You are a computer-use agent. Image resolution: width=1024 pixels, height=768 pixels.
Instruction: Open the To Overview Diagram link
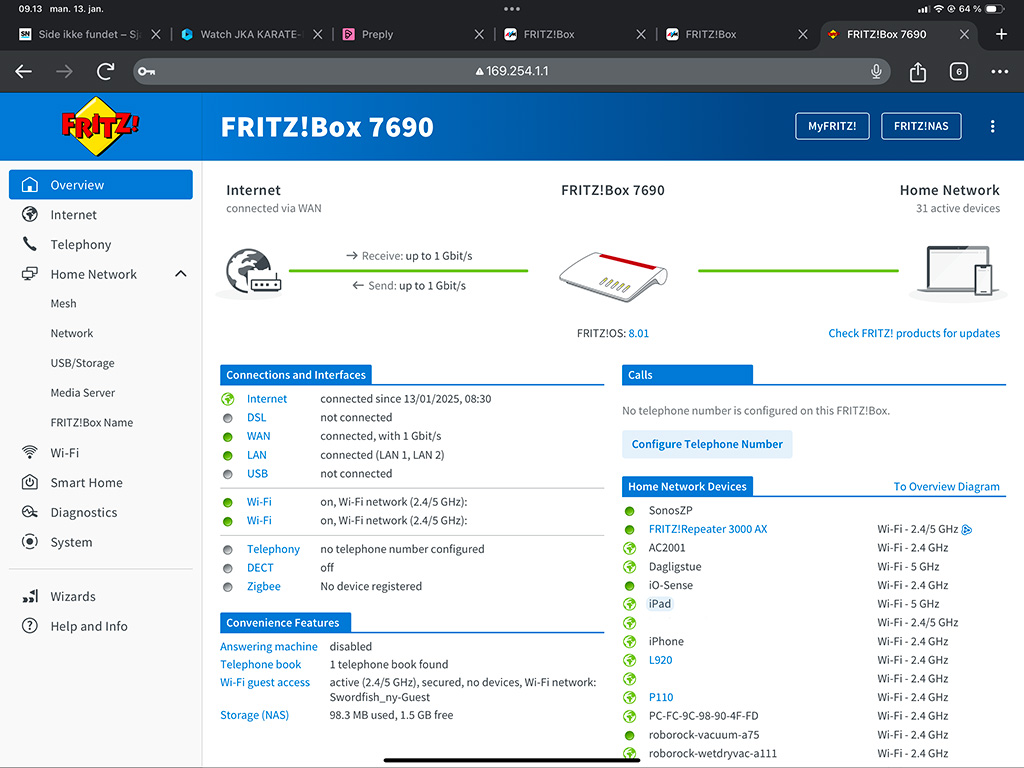(946, 487)
